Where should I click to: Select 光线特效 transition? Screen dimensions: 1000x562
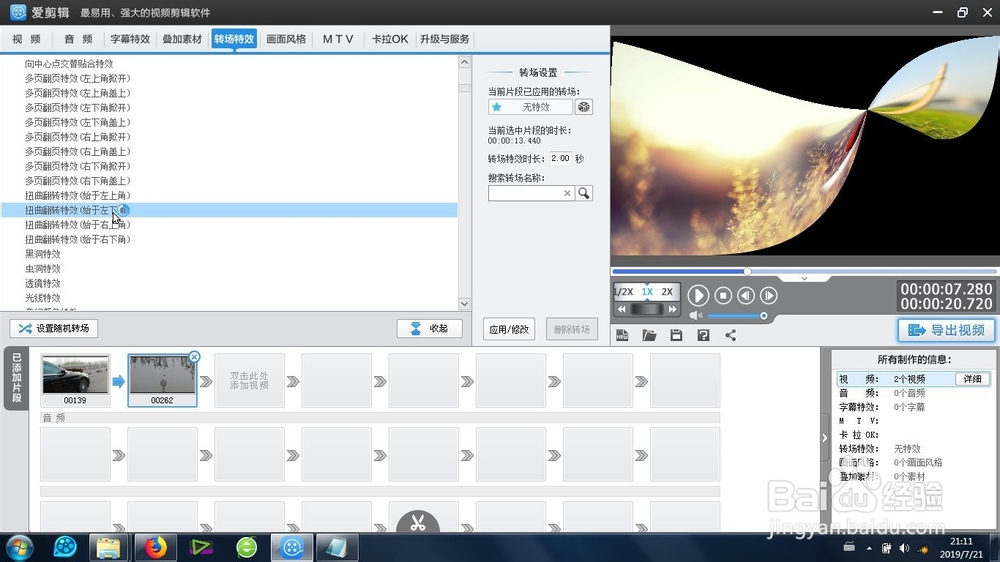point(43,299)
